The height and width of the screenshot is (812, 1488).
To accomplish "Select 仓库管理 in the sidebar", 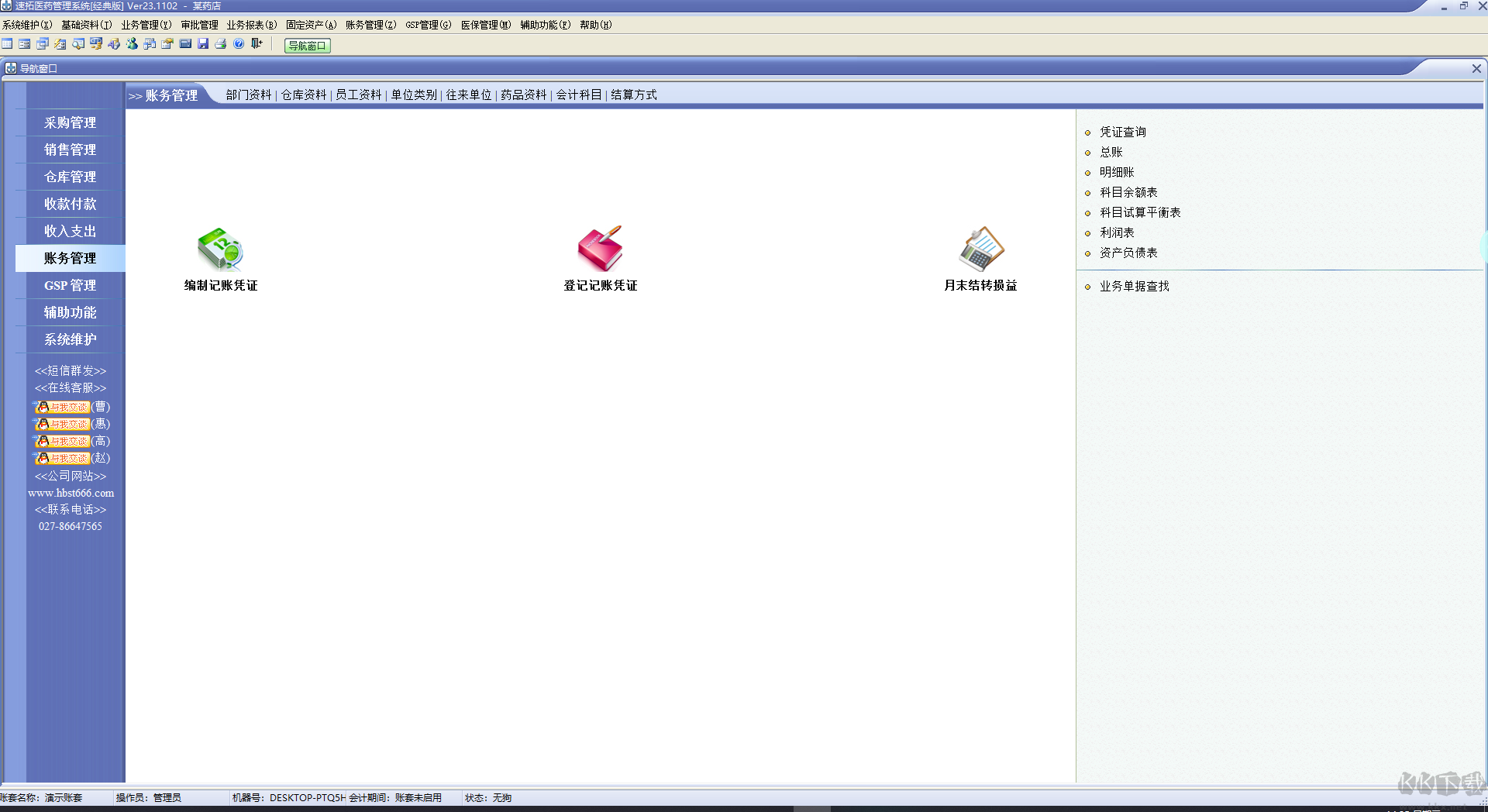I will [70, 177].
